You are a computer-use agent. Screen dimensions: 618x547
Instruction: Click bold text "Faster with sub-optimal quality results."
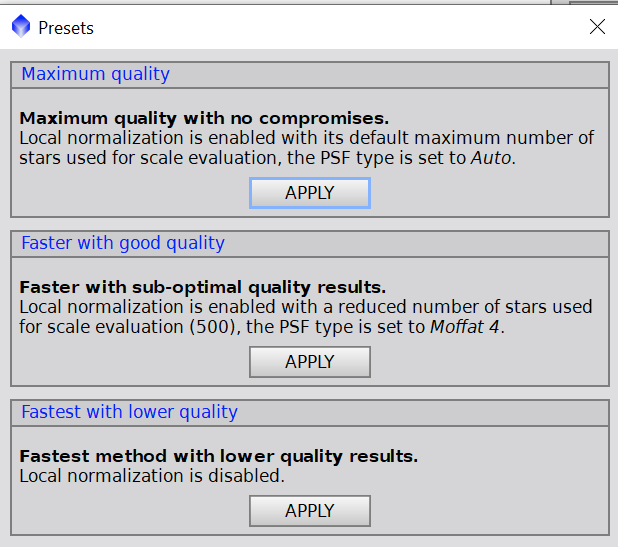pos(202,288)
